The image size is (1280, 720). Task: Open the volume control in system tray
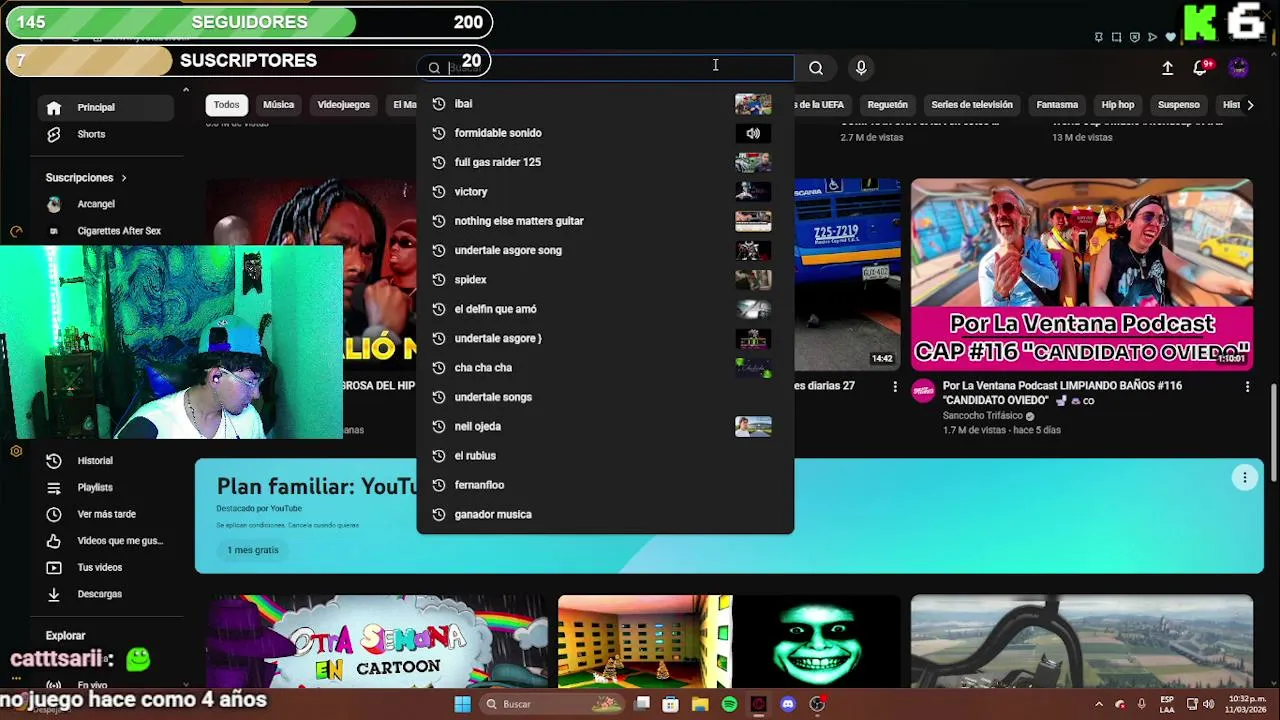coord(1208,704)
